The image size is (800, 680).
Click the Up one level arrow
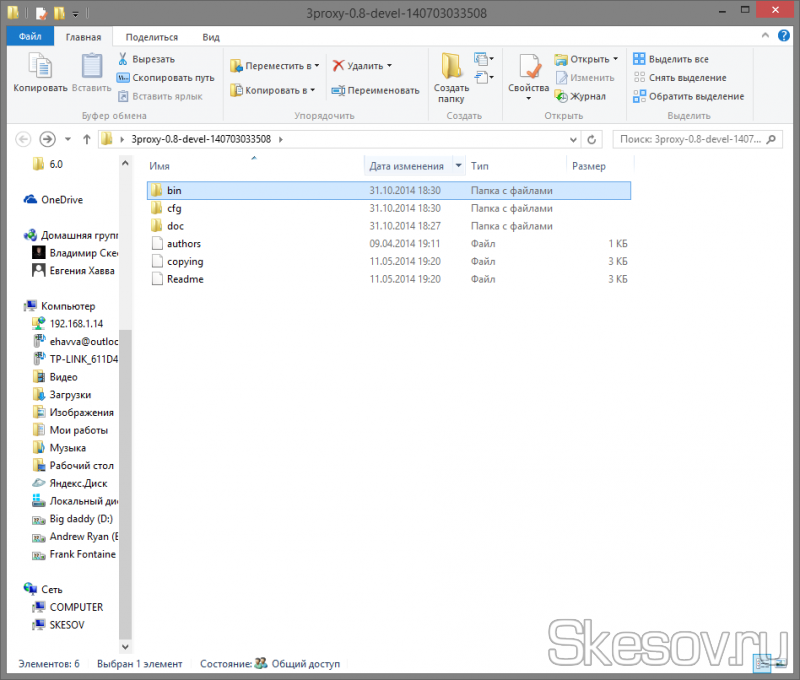click(x=87, y=139)
